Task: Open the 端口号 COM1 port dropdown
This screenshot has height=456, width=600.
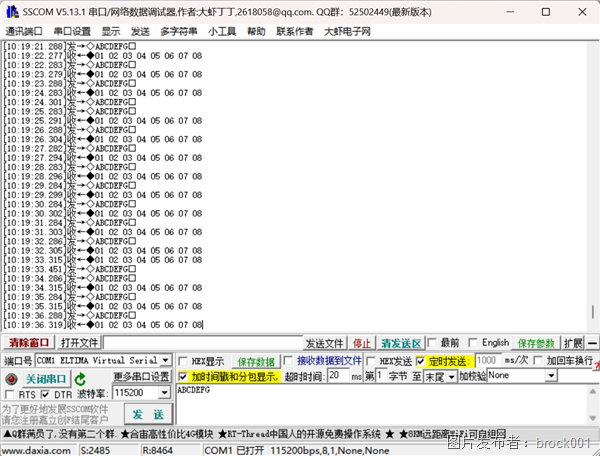Action: [166, 360]
